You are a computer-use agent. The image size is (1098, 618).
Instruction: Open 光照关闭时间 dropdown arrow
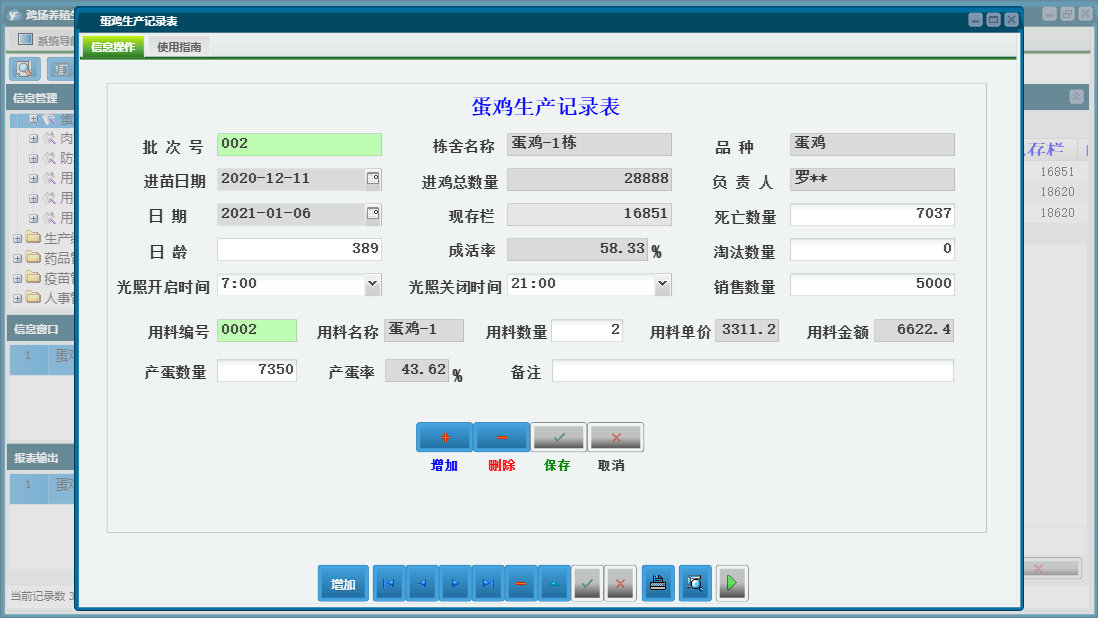click(x=662, y=284)
